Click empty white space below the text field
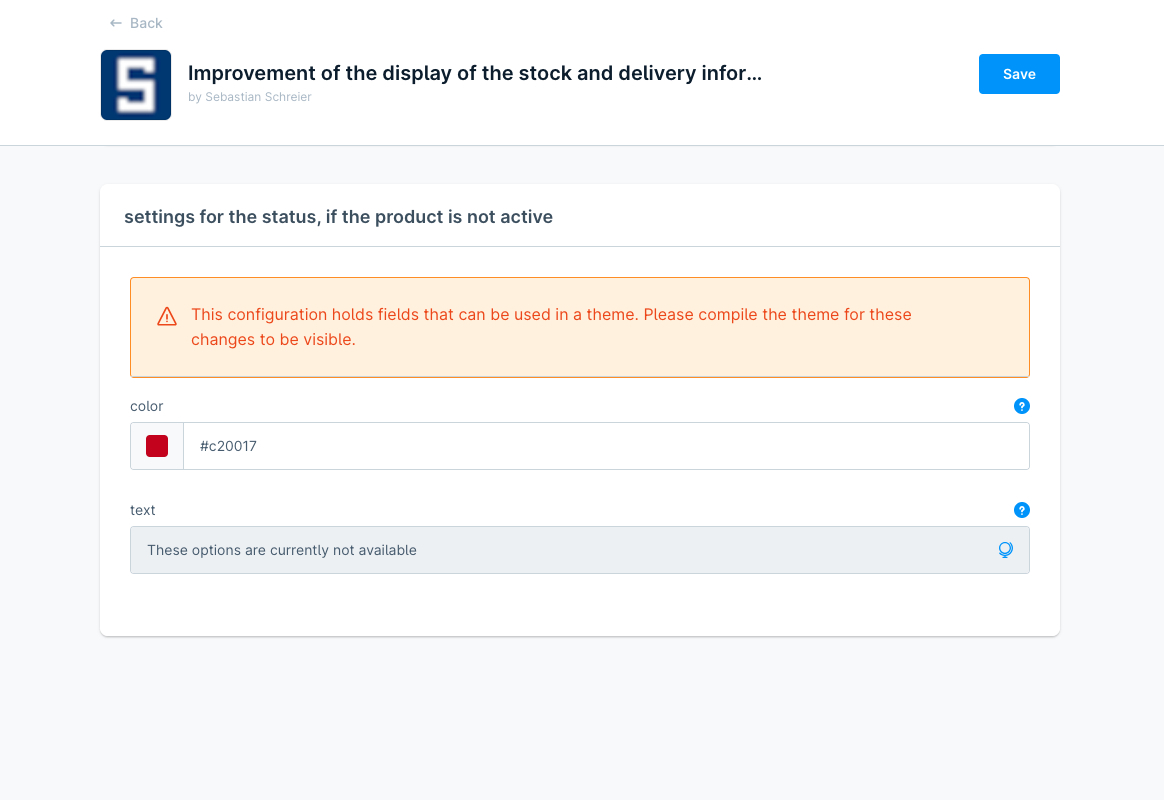 pyautogui.click(x=580, y=604)
